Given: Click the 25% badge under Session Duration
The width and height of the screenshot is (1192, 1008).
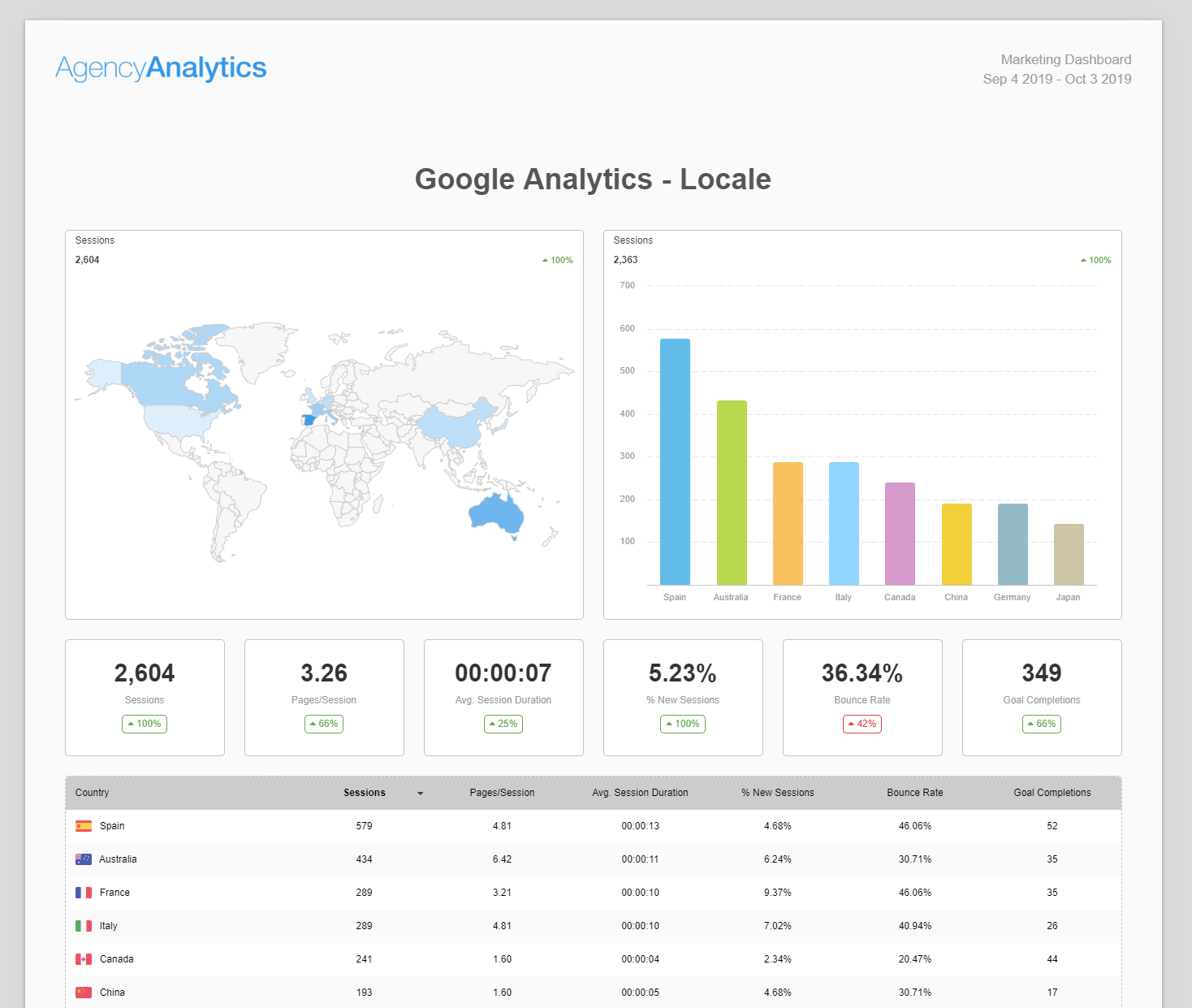Looking at the screenshot, I should [503, 724].
